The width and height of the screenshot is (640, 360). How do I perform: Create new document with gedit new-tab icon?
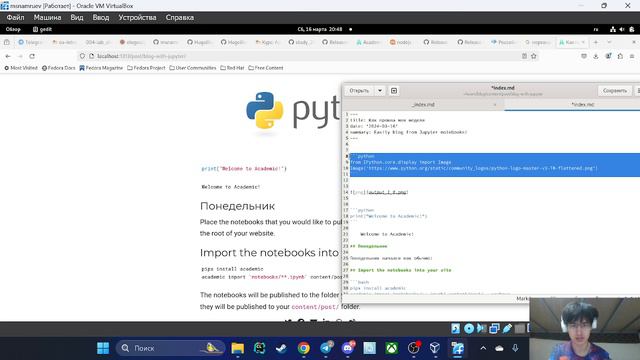click(x=394, y=91)
